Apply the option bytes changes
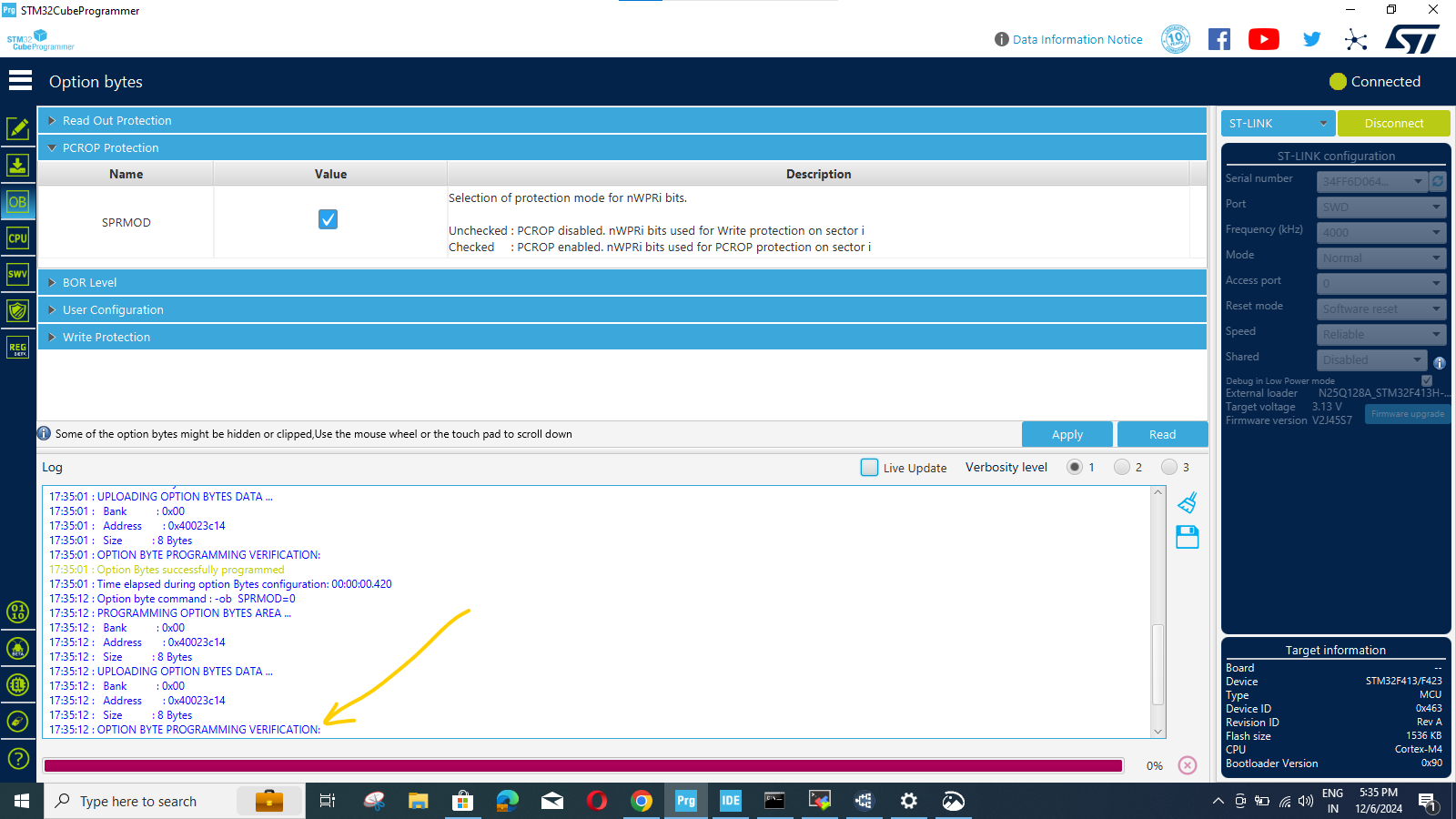This screenshot has width=1456, height=819. coord(1067,434)
